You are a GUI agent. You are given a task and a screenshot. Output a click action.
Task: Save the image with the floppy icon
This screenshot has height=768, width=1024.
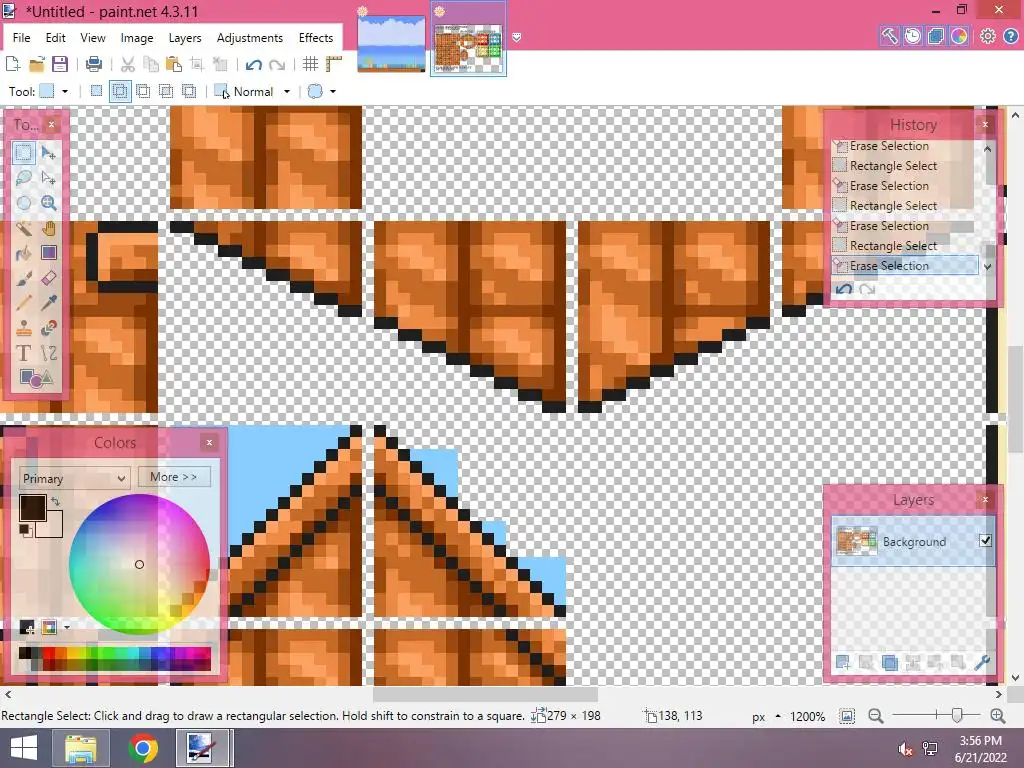pos(60,64)
